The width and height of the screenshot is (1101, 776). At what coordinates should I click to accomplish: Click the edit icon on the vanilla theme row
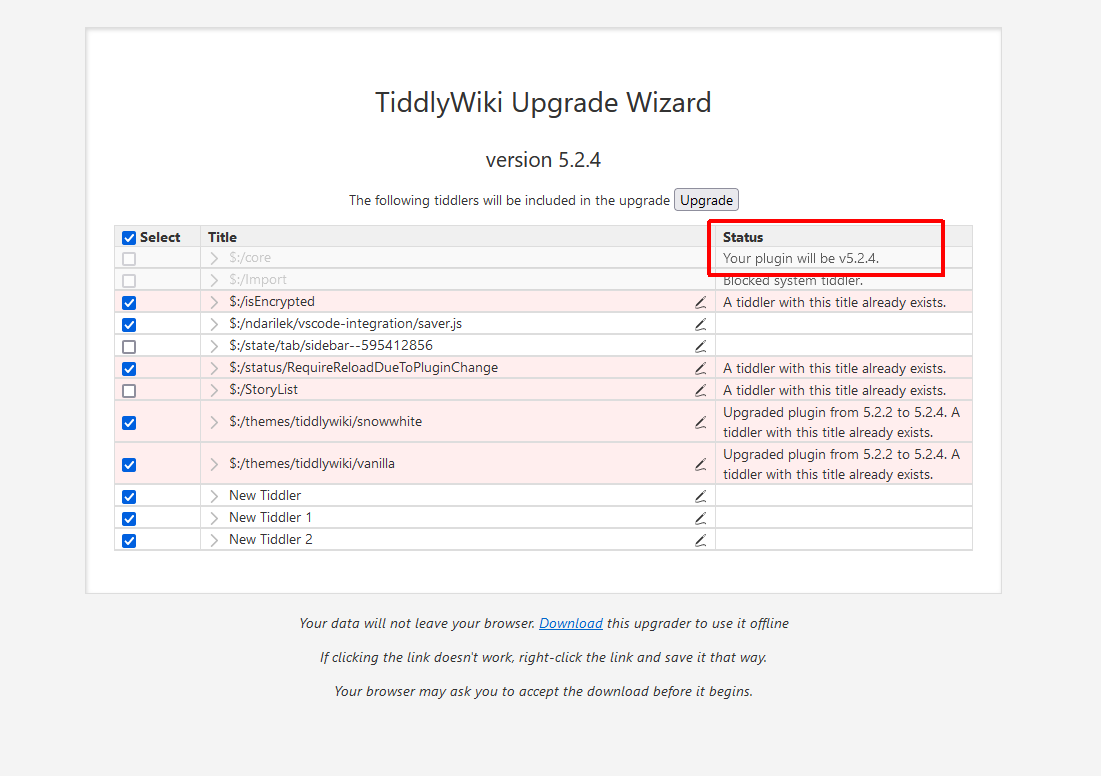coord(700,464)
